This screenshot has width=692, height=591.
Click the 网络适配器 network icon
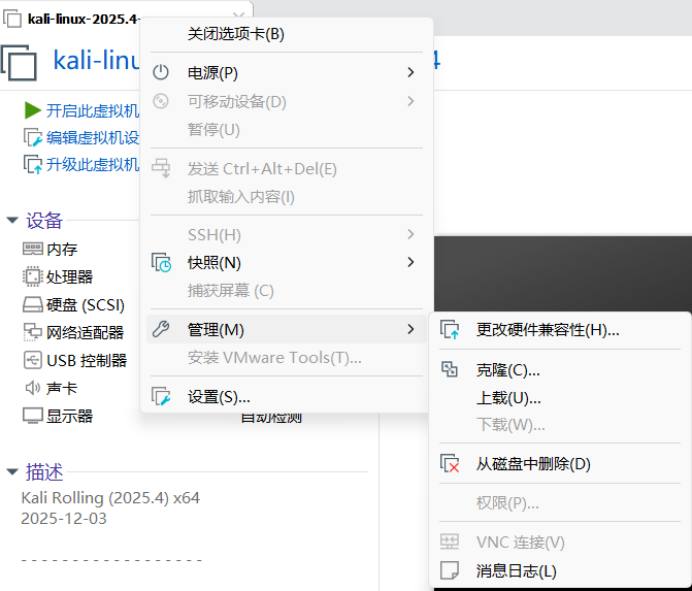tap(33, 332)
